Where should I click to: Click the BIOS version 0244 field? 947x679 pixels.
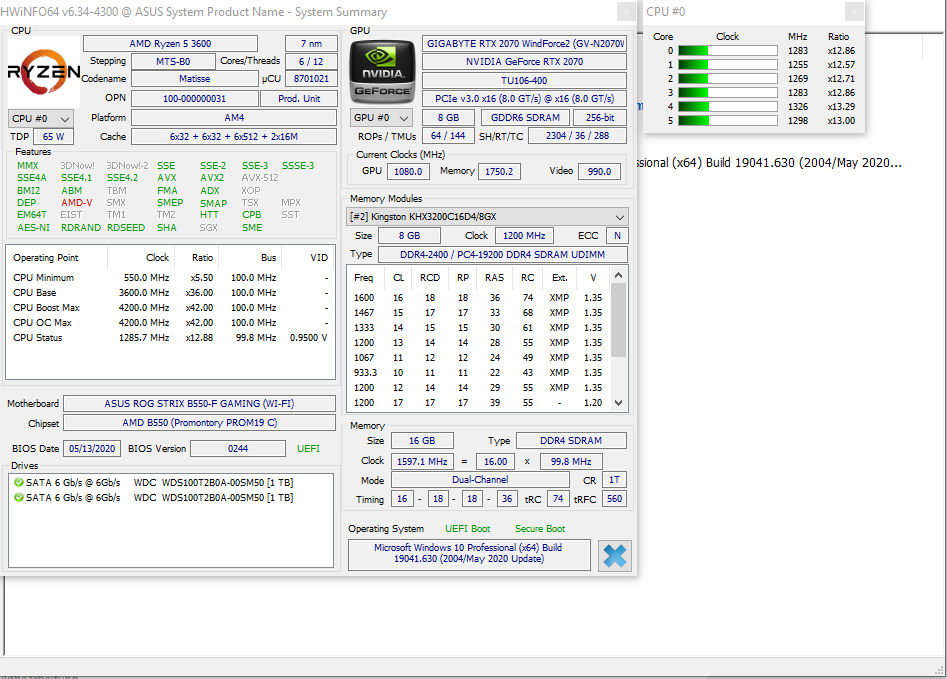pos(238,449)
